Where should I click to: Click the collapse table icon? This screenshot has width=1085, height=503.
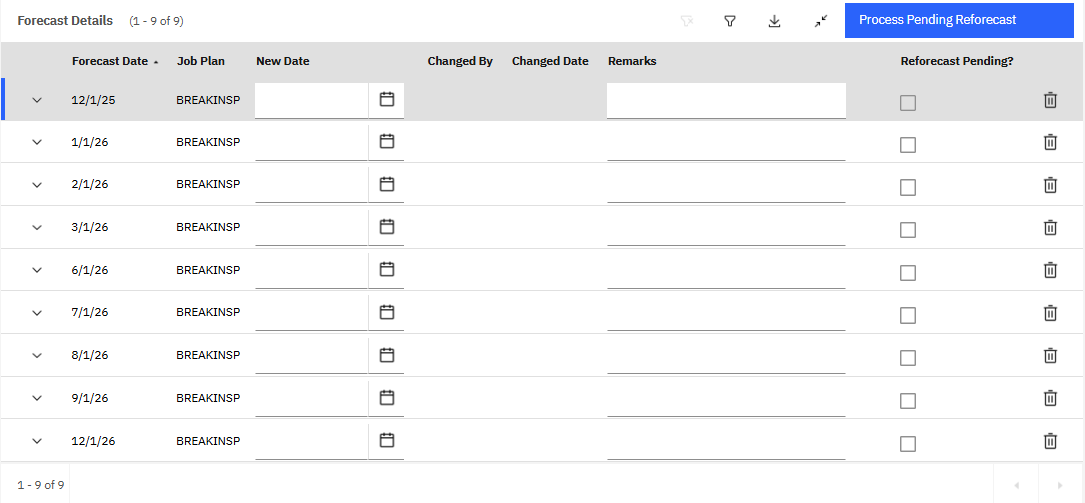click(x=820, y=21)
